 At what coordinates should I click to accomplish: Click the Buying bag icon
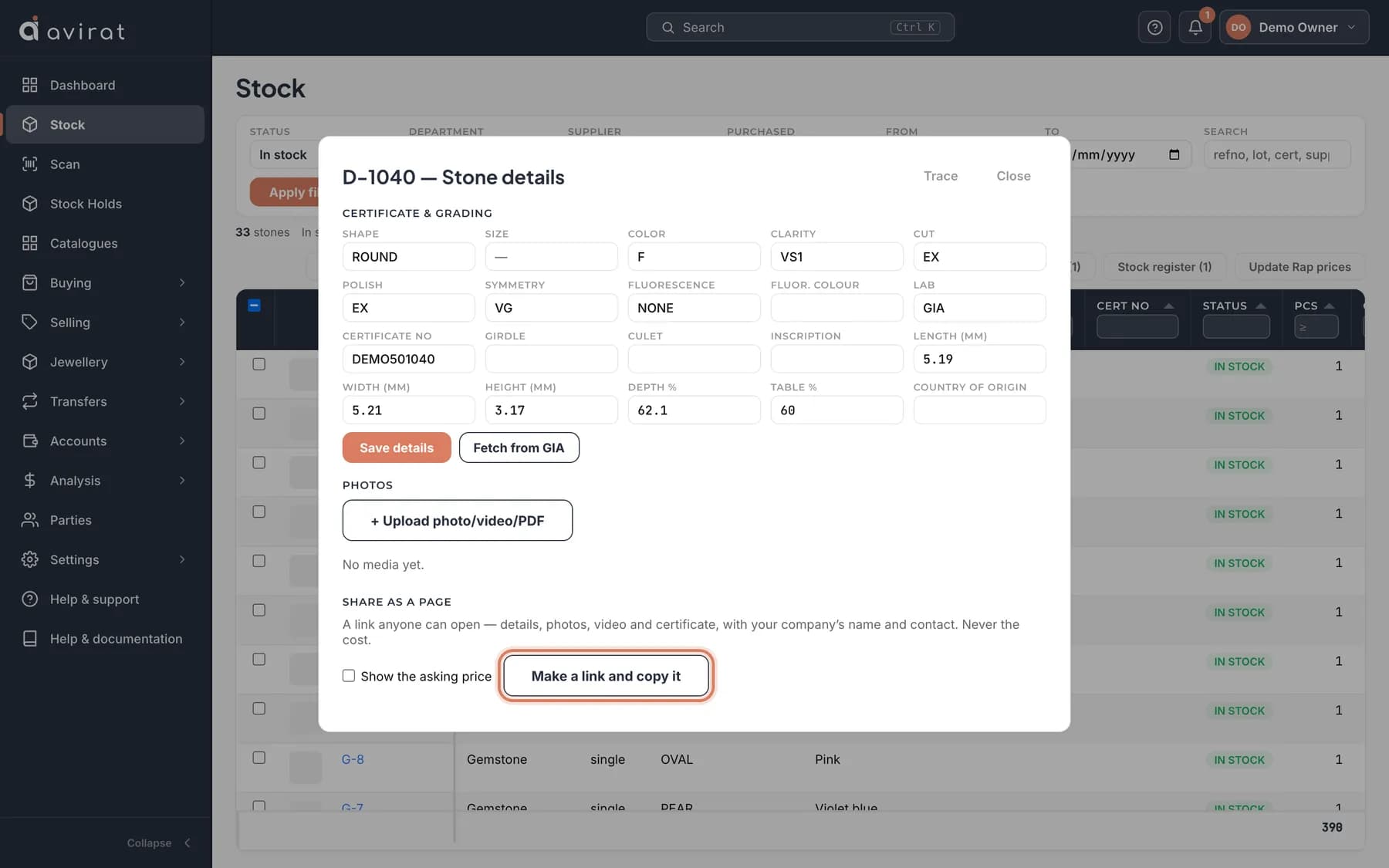click(29, 282)
